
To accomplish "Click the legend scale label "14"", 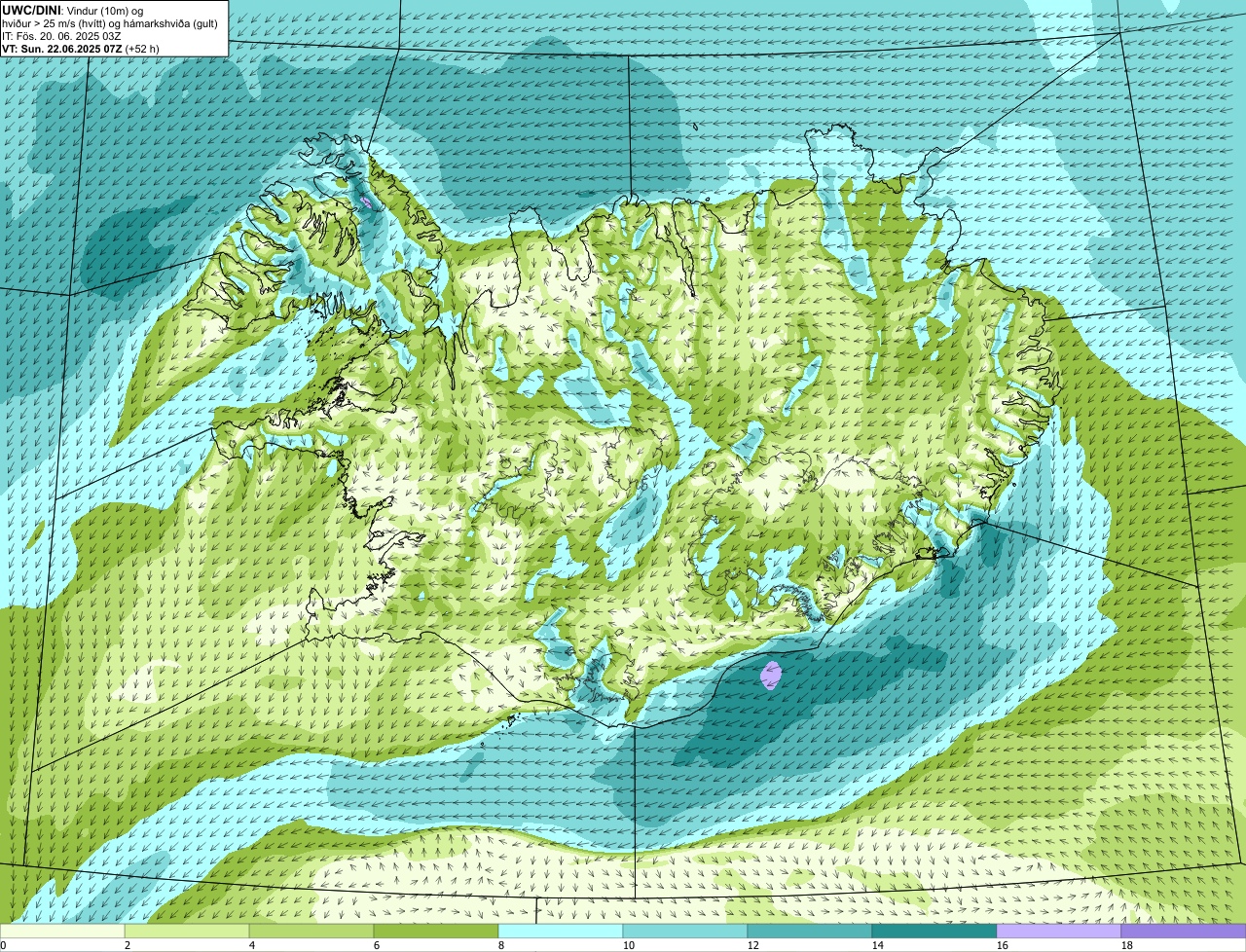I will tap(878, 945).
